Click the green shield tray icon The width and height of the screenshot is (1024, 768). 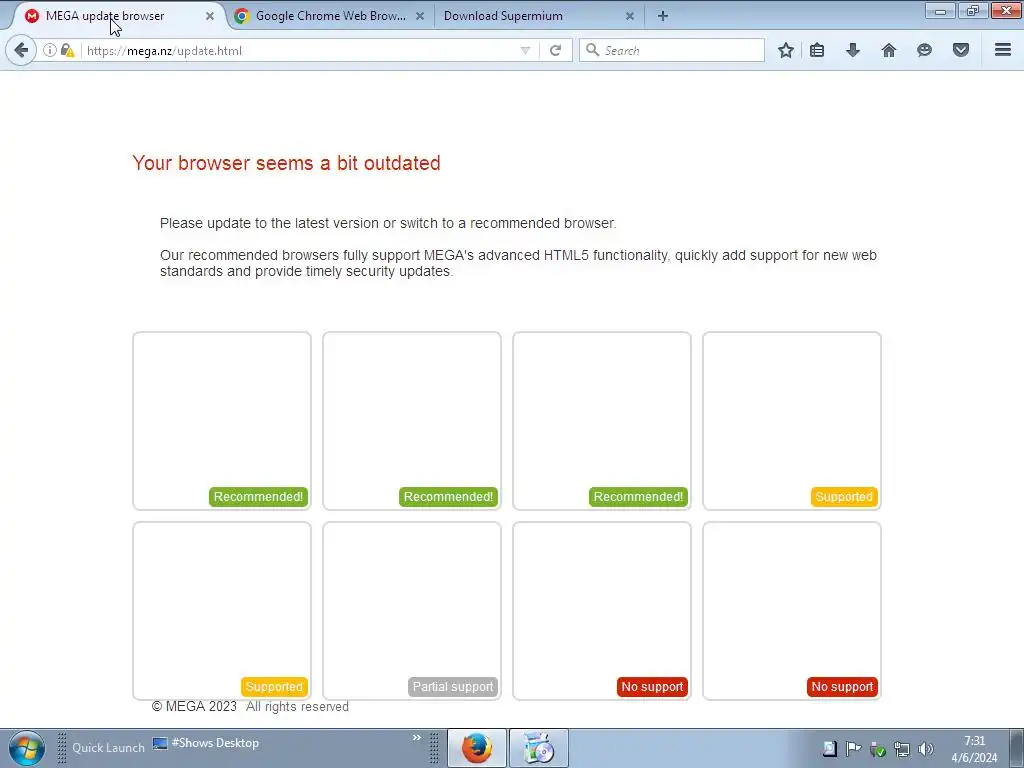(878, 749)
